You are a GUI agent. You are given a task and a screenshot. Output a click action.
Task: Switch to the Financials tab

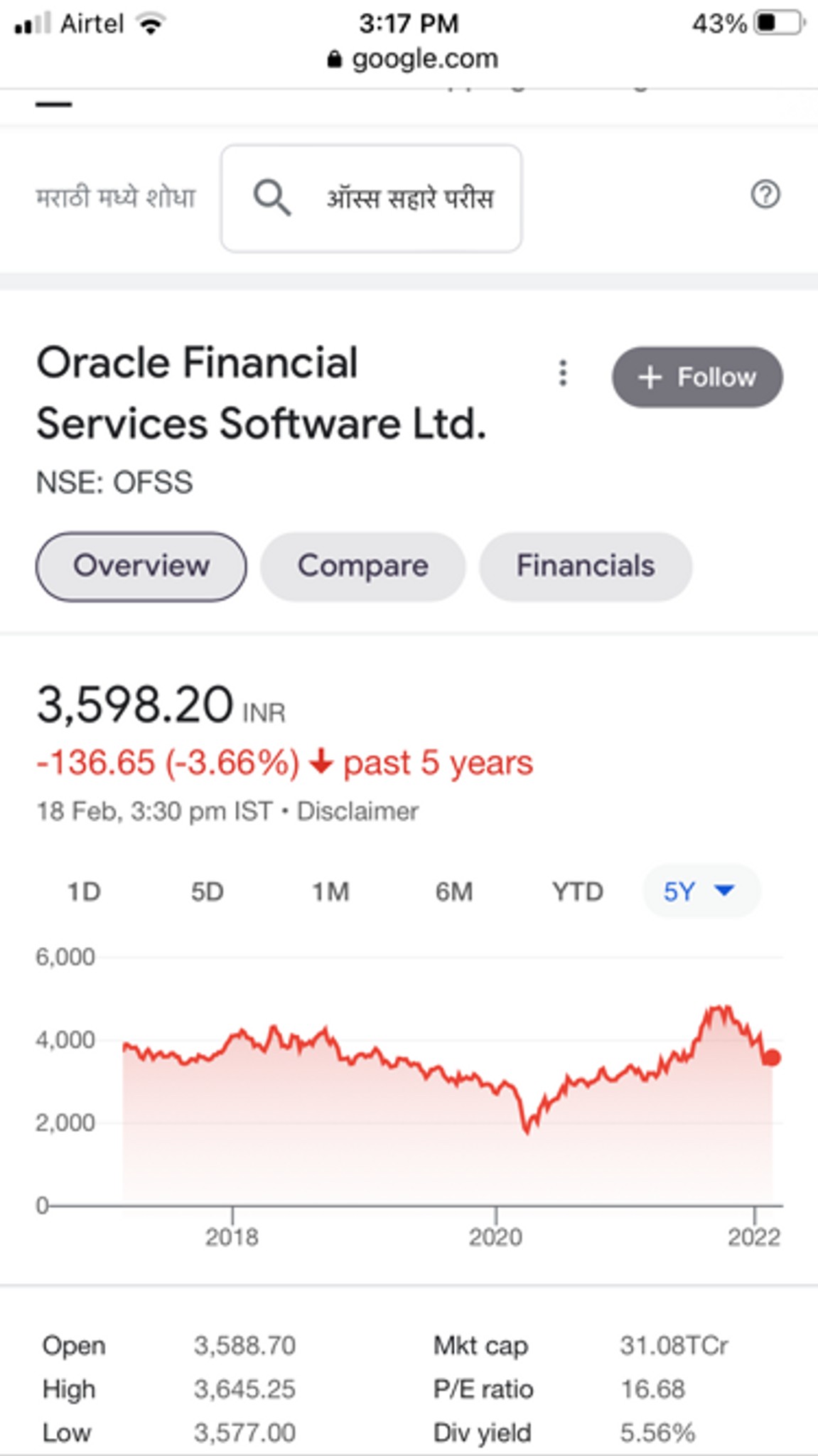click(586, 567)
